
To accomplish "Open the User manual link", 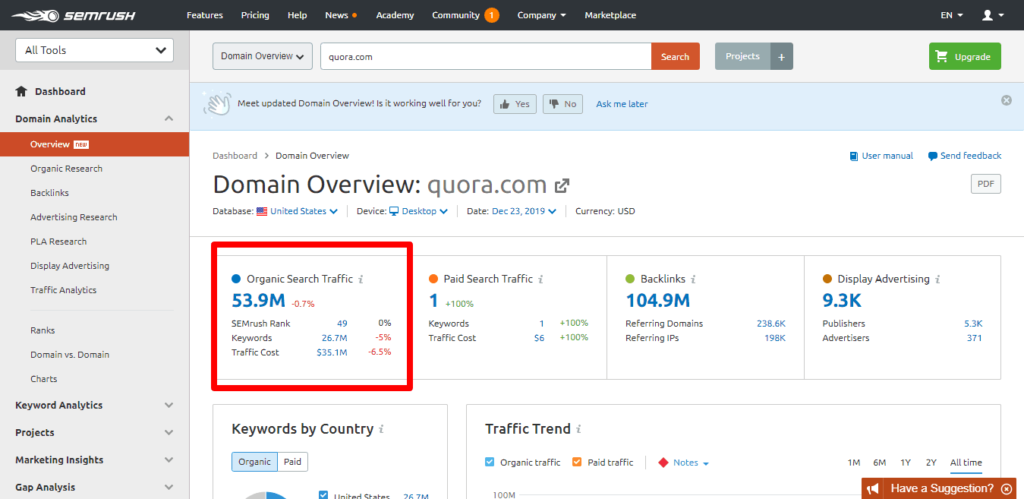I will [x=881, y=156].
